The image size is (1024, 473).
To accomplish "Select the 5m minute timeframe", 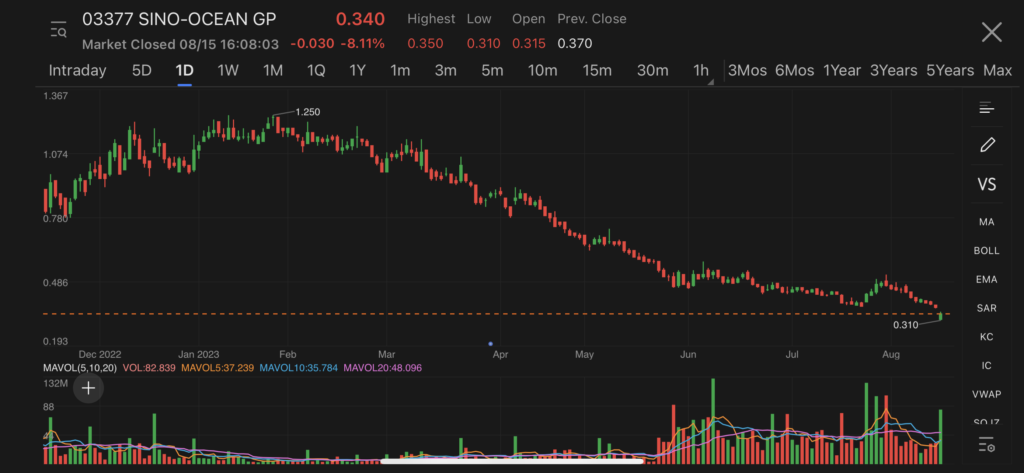I will (492, 71).
